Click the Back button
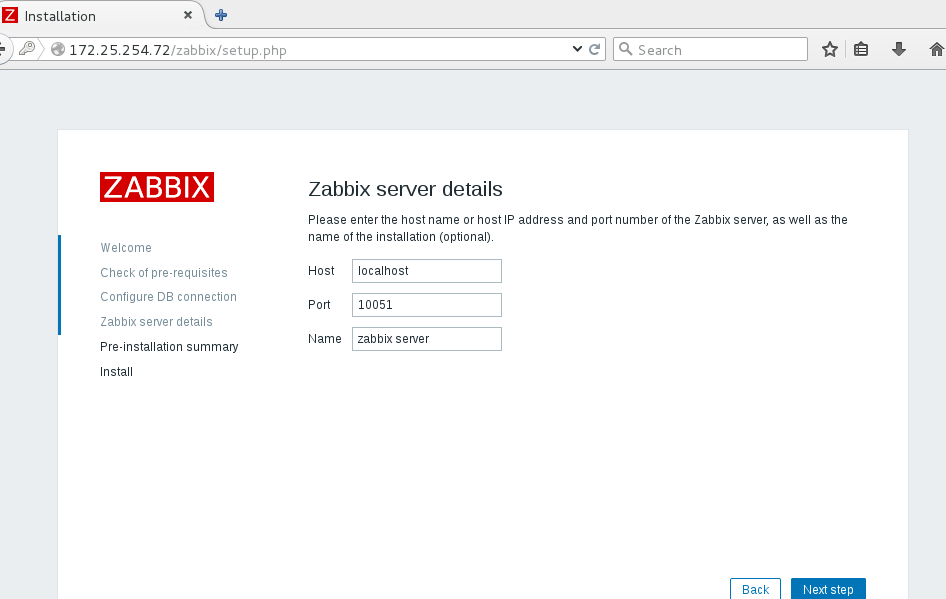 pyautogui.click(x=755, y=589)
